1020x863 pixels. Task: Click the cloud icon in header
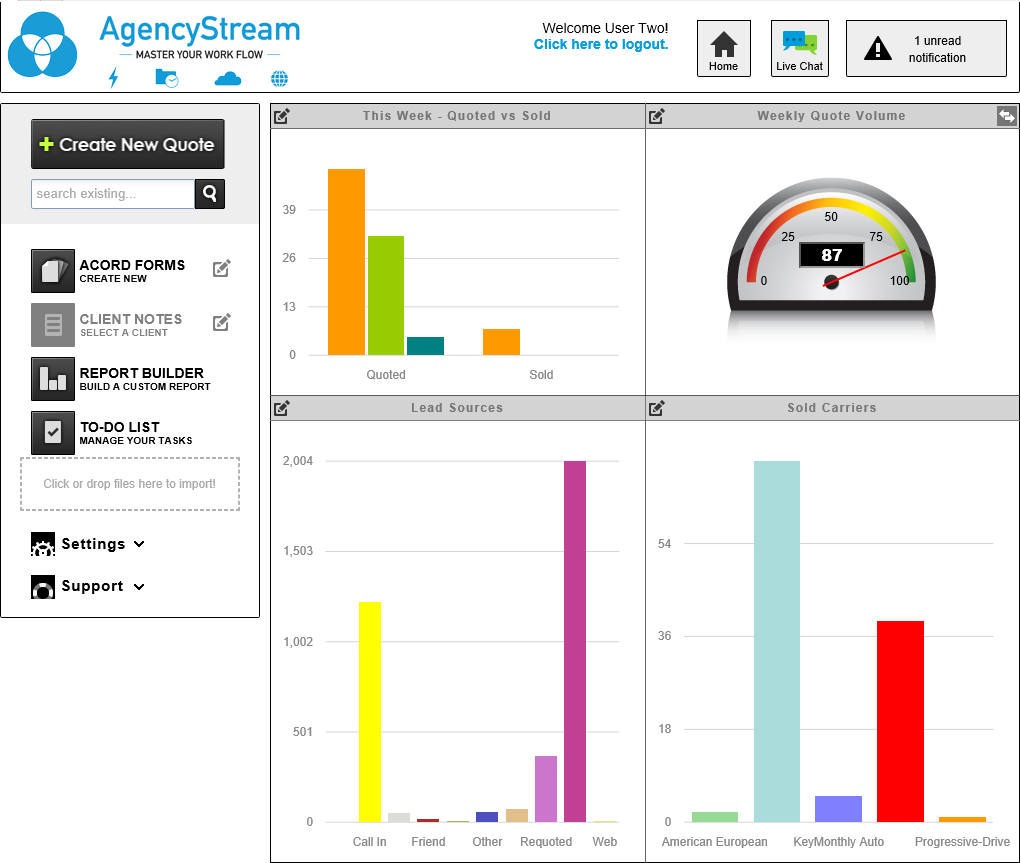tap(228, 78)
